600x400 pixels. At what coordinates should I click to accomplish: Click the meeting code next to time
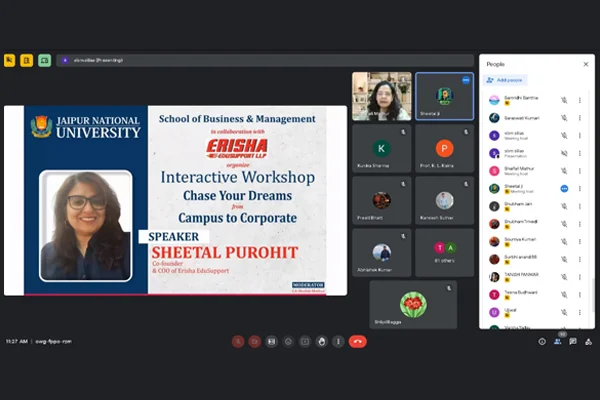point(54,341)
